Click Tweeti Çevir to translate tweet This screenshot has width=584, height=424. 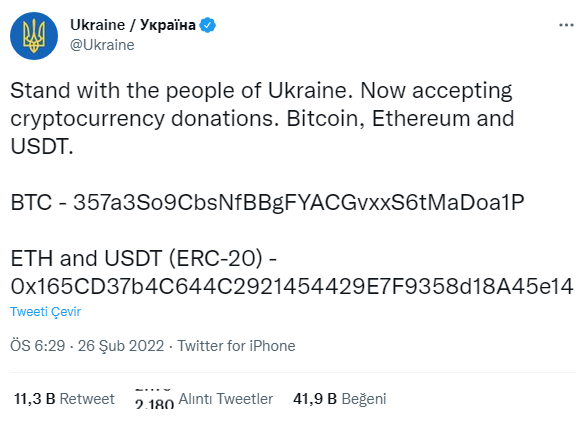pyautogui.click(x=45, y=311)
